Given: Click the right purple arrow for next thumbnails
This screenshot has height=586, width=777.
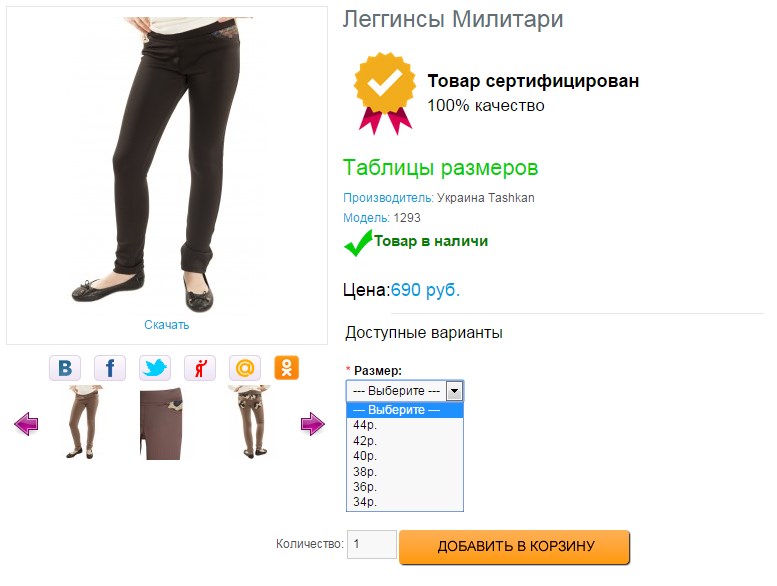Looking at the screenshot, I should pos(312,425).
